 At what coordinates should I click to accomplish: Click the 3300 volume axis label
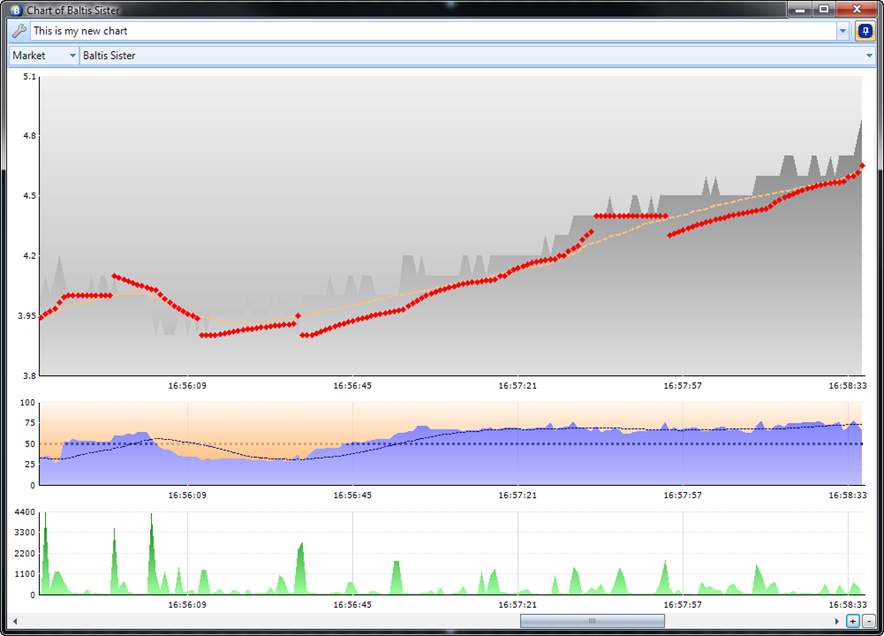(x=25, y=533)
